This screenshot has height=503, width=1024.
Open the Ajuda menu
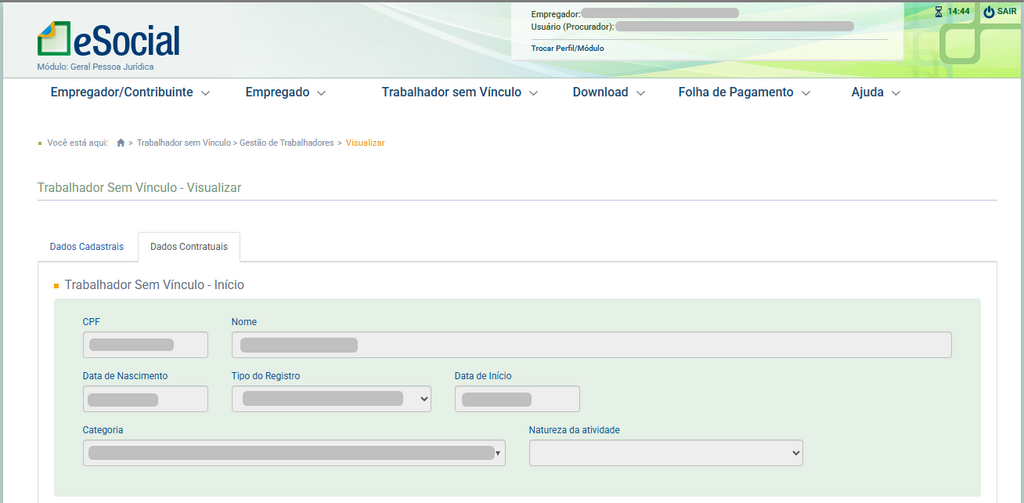pos(876,92)
